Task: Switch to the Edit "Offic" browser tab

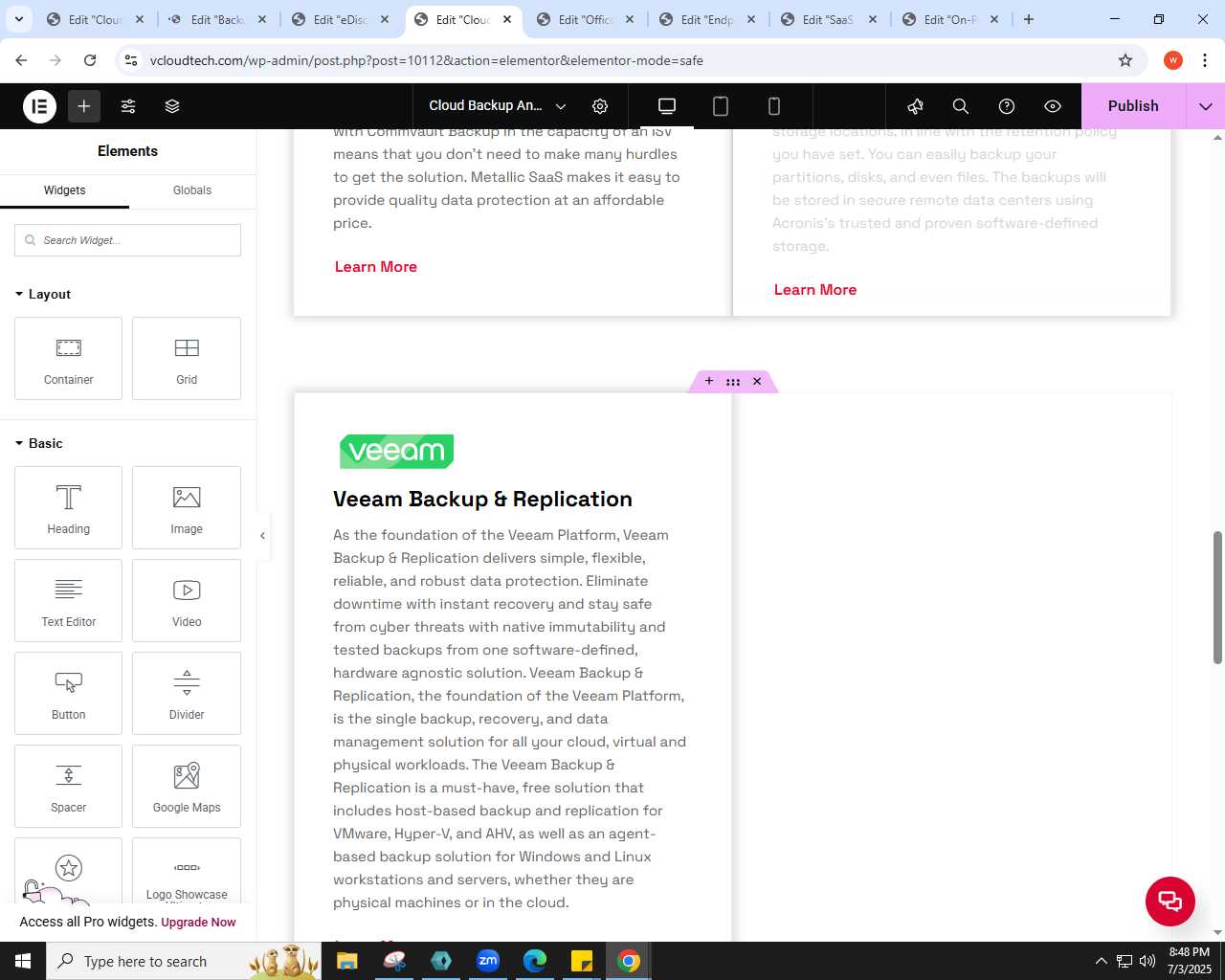Action: tap(586, 19)
